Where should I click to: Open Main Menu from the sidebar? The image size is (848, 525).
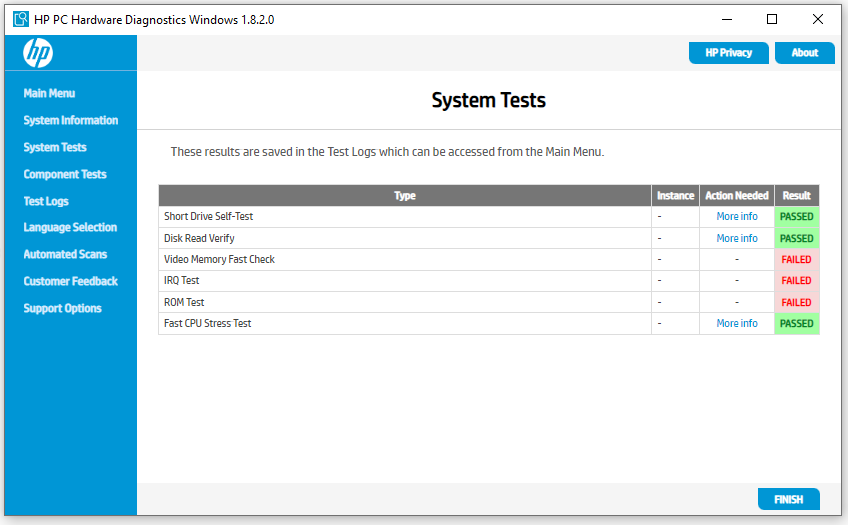[49, 93]
